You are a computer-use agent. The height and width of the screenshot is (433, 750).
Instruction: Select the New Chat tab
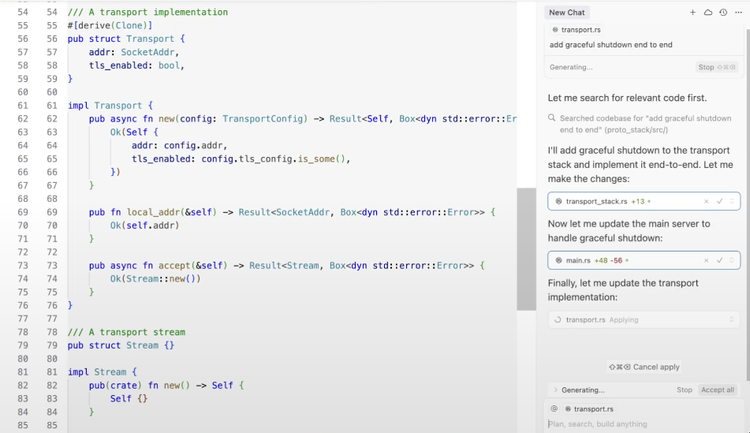566,12
